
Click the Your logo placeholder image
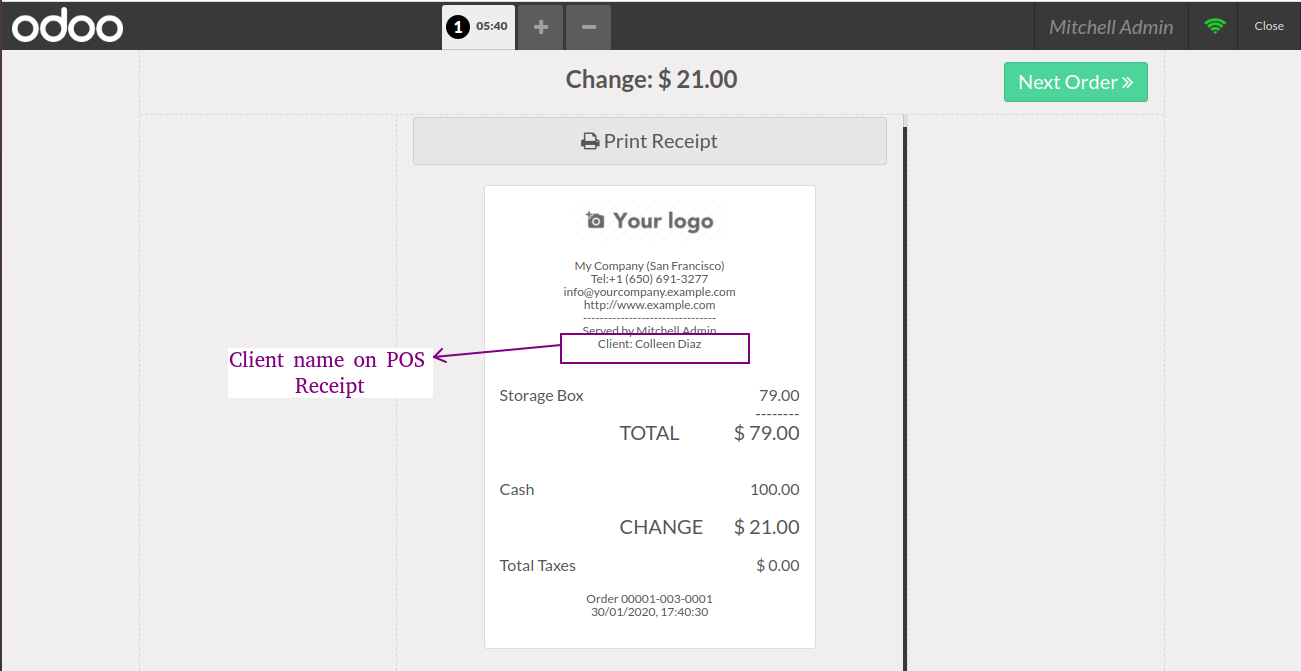tap(650, 221)
